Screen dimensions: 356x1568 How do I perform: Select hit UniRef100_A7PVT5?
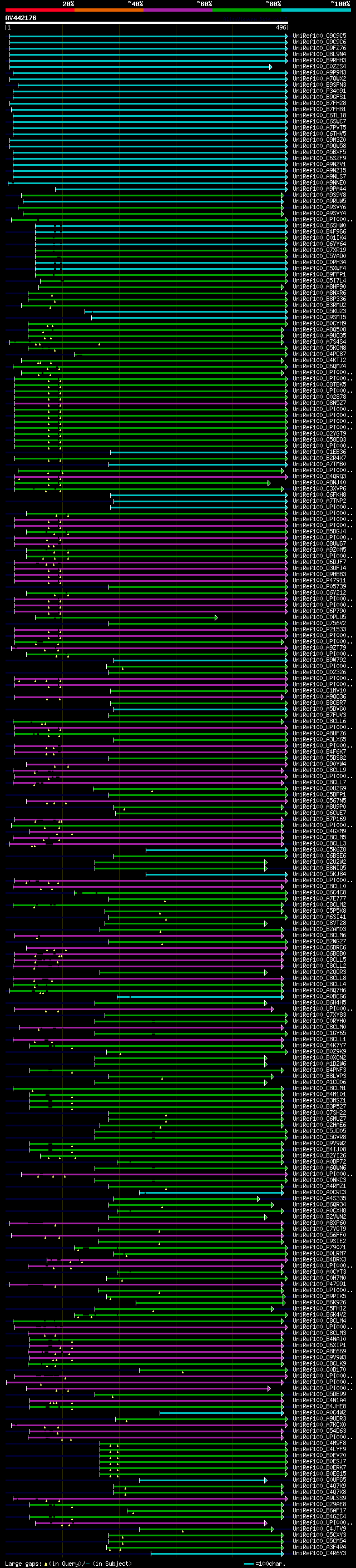click(319, 127)
